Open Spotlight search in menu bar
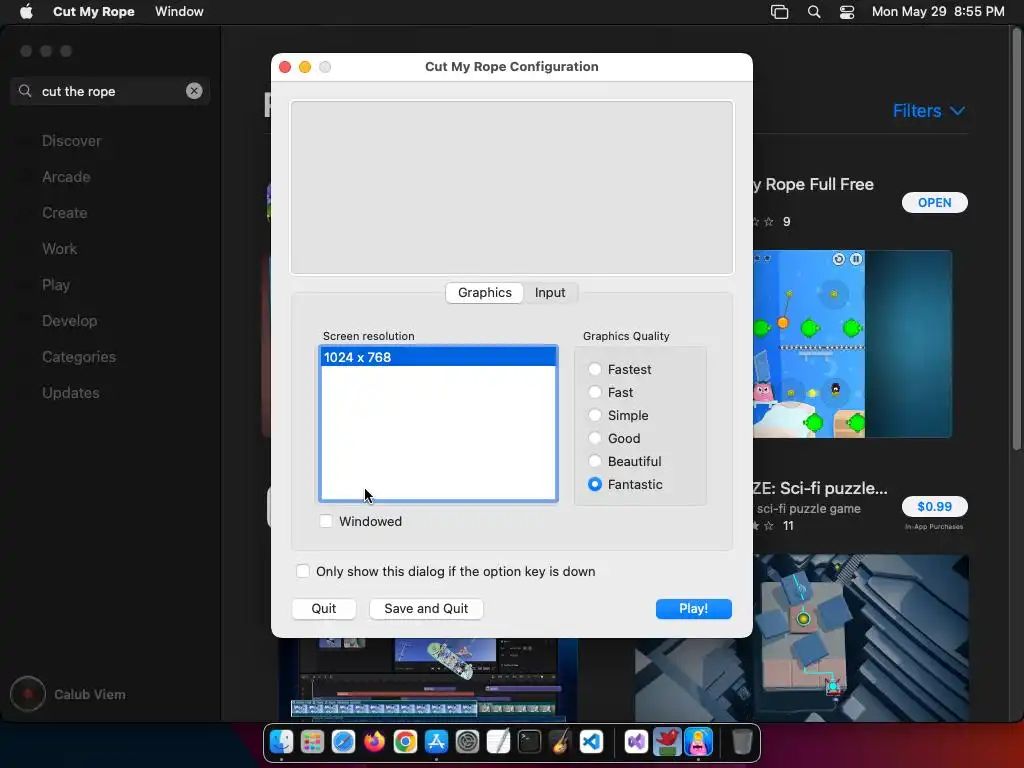This screenshot has width=1024, height=768. (814, 12)
